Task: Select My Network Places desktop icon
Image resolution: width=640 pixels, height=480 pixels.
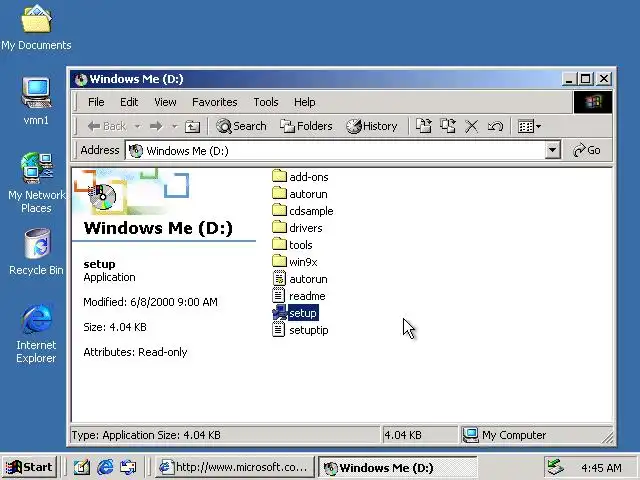Action: (36, 183)
